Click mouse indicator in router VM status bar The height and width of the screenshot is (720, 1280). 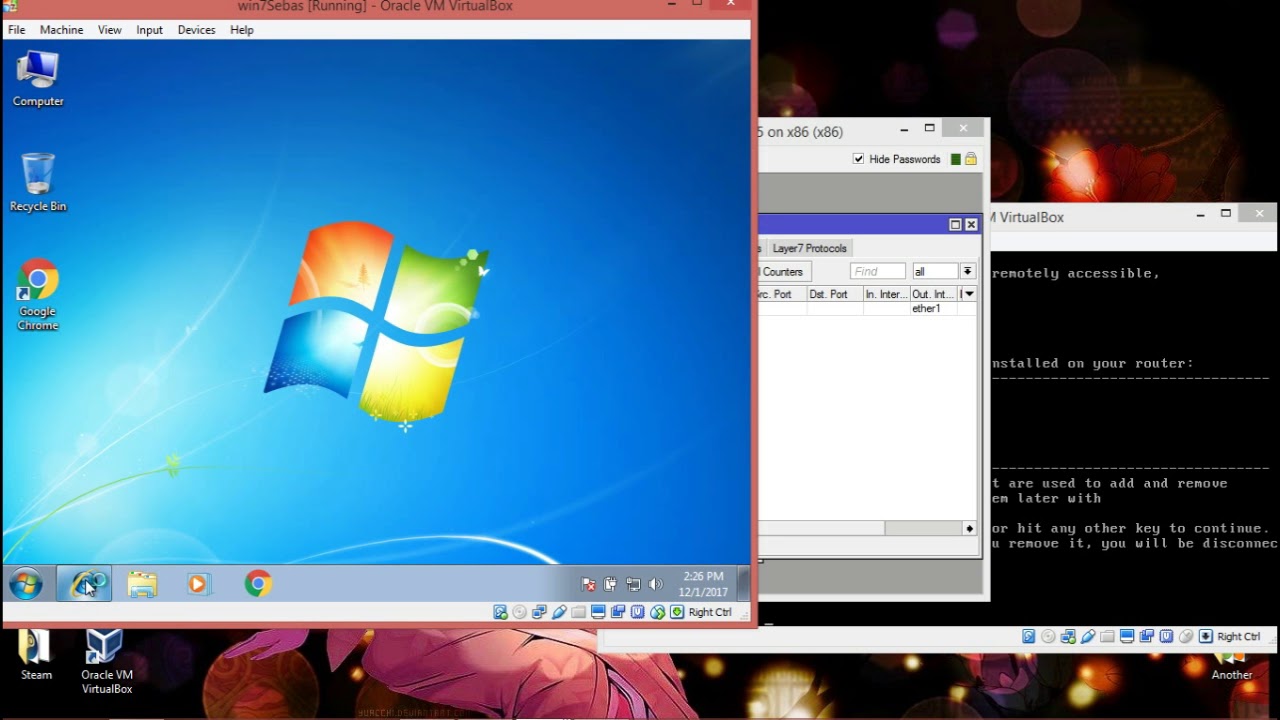[1186, 637]
